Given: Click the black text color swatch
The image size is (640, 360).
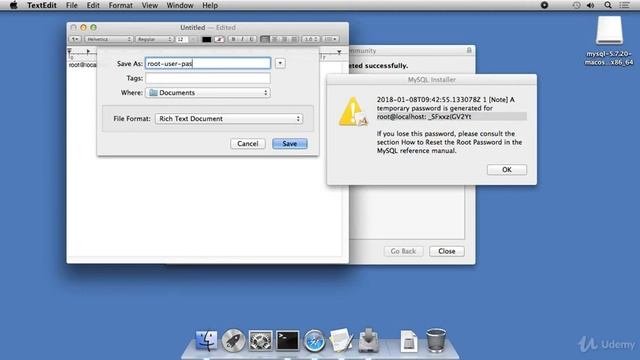Looking at the screenshot, I should click(x=207, y=39).
